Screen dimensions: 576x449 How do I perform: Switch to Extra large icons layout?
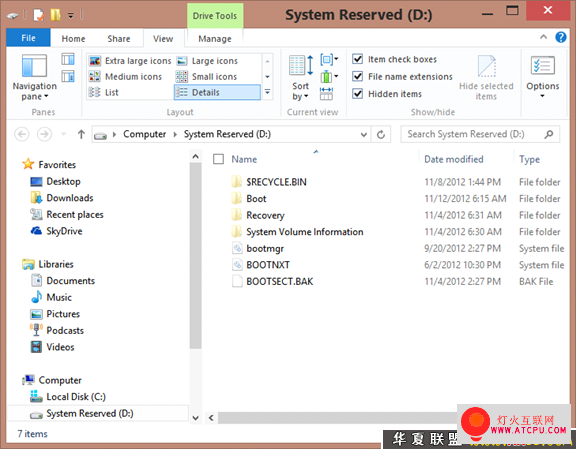[130, 61]
